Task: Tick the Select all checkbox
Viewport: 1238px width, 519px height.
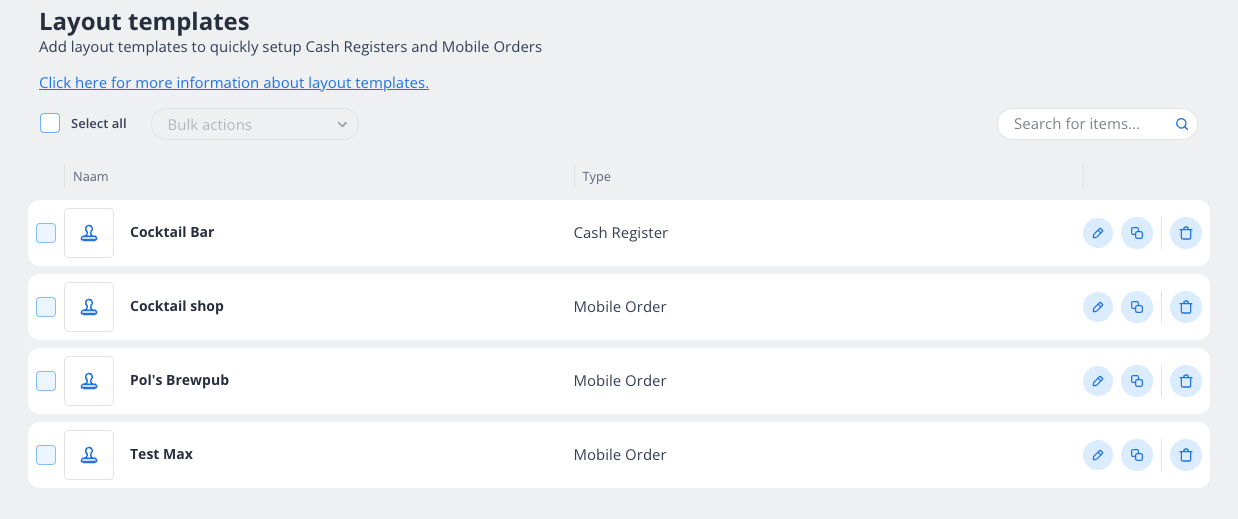Action: coord(50,123)
